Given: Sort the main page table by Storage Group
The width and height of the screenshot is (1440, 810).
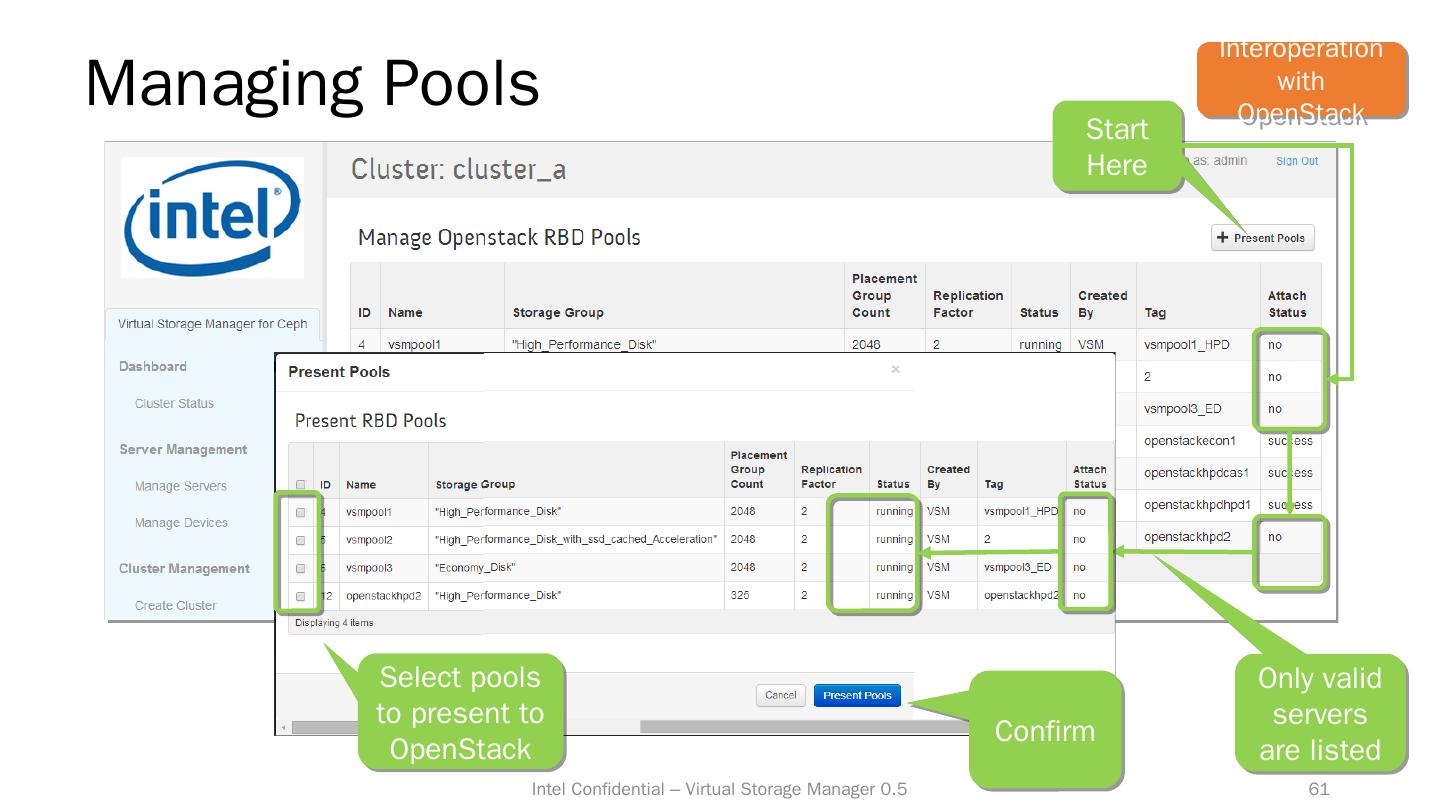Looking at the screenshot, I should [558, 313].
